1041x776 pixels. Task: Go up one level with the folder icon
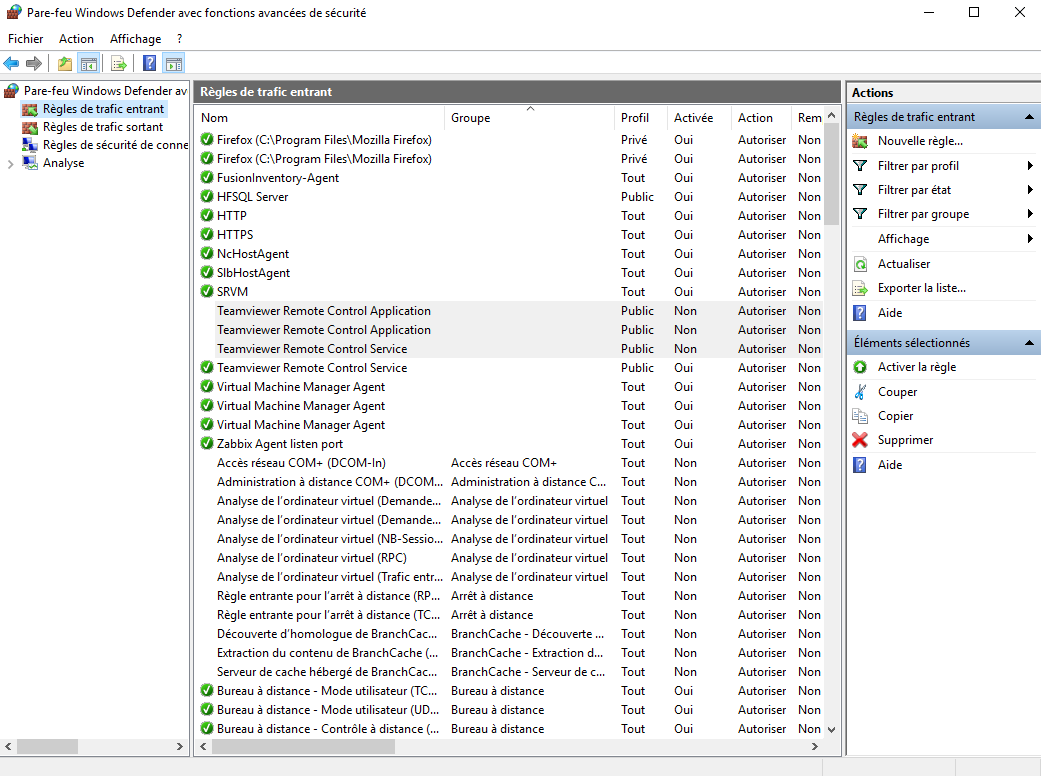pos(64,64)
